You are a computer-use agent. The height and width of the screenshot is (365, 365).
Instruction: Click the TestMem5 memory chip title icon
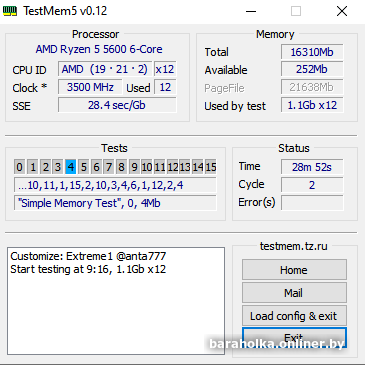10,11
